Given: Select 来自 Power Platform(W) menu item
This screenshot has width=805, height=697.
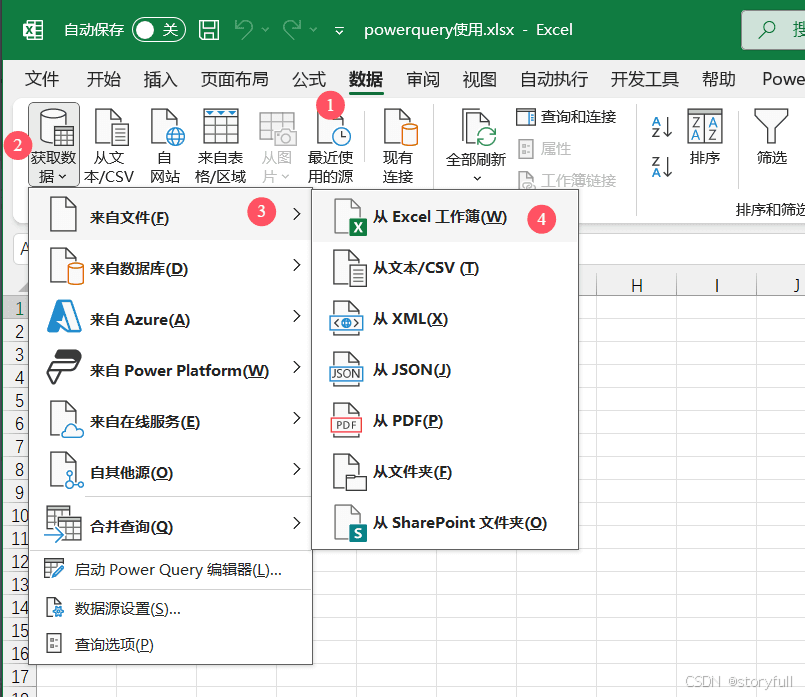Looking at the screenshot, I should (170, 369).
